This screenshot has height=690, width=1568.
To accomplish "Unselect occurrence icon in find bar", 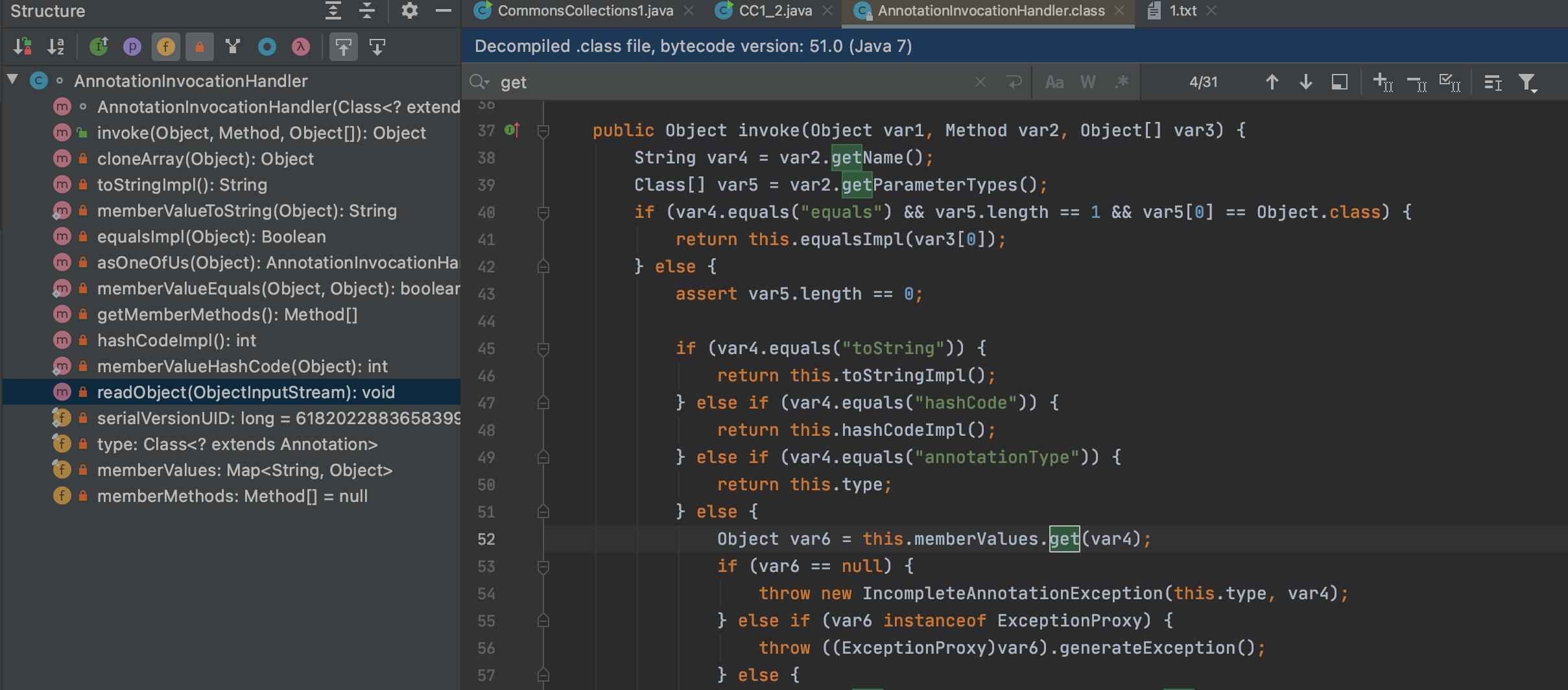I will (1416, 82).
